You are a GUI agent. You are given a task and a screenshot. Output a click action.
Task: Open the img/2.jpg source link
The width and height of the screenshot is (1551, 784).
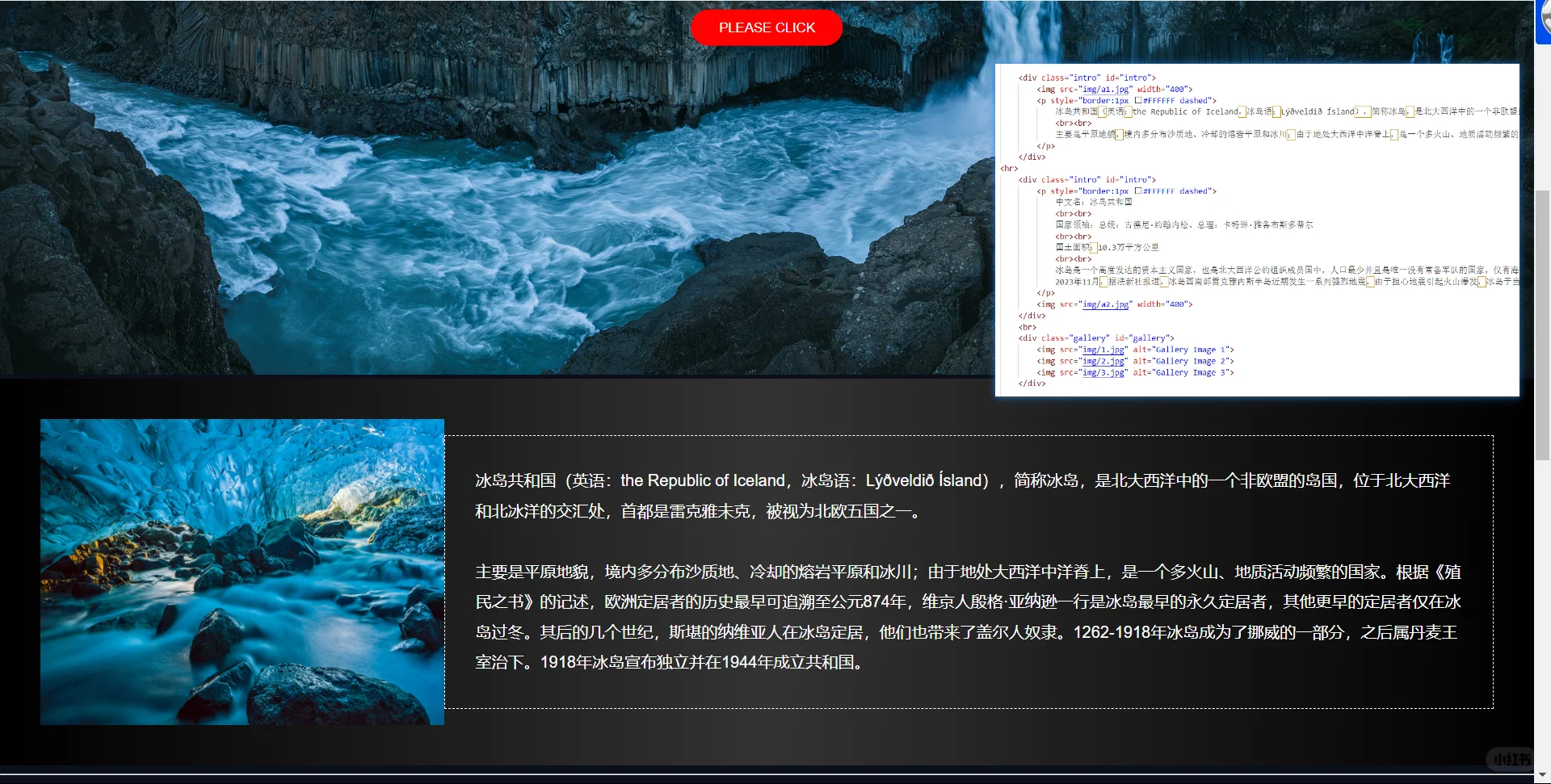(1103, 361)
